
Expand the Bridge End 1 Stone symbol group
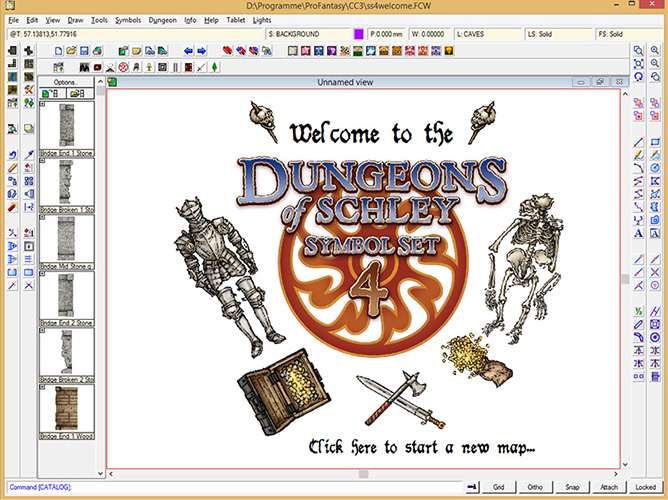coord(42,104)
